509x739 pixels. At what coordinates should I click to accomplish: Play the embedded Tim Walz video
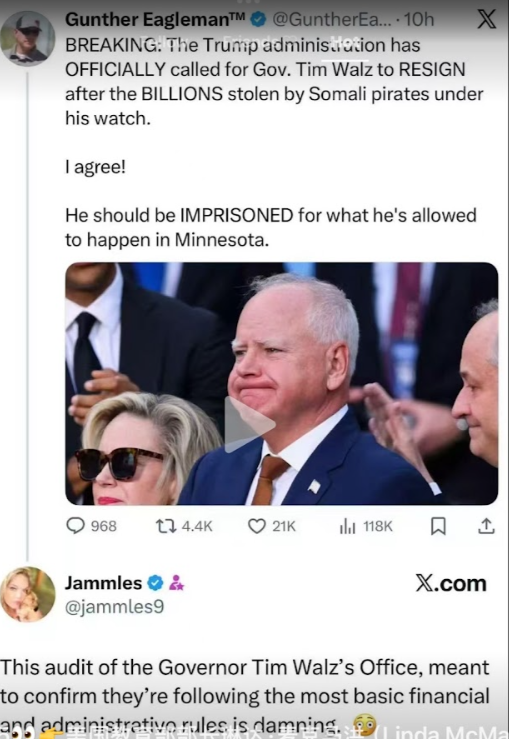click(250, 424)
